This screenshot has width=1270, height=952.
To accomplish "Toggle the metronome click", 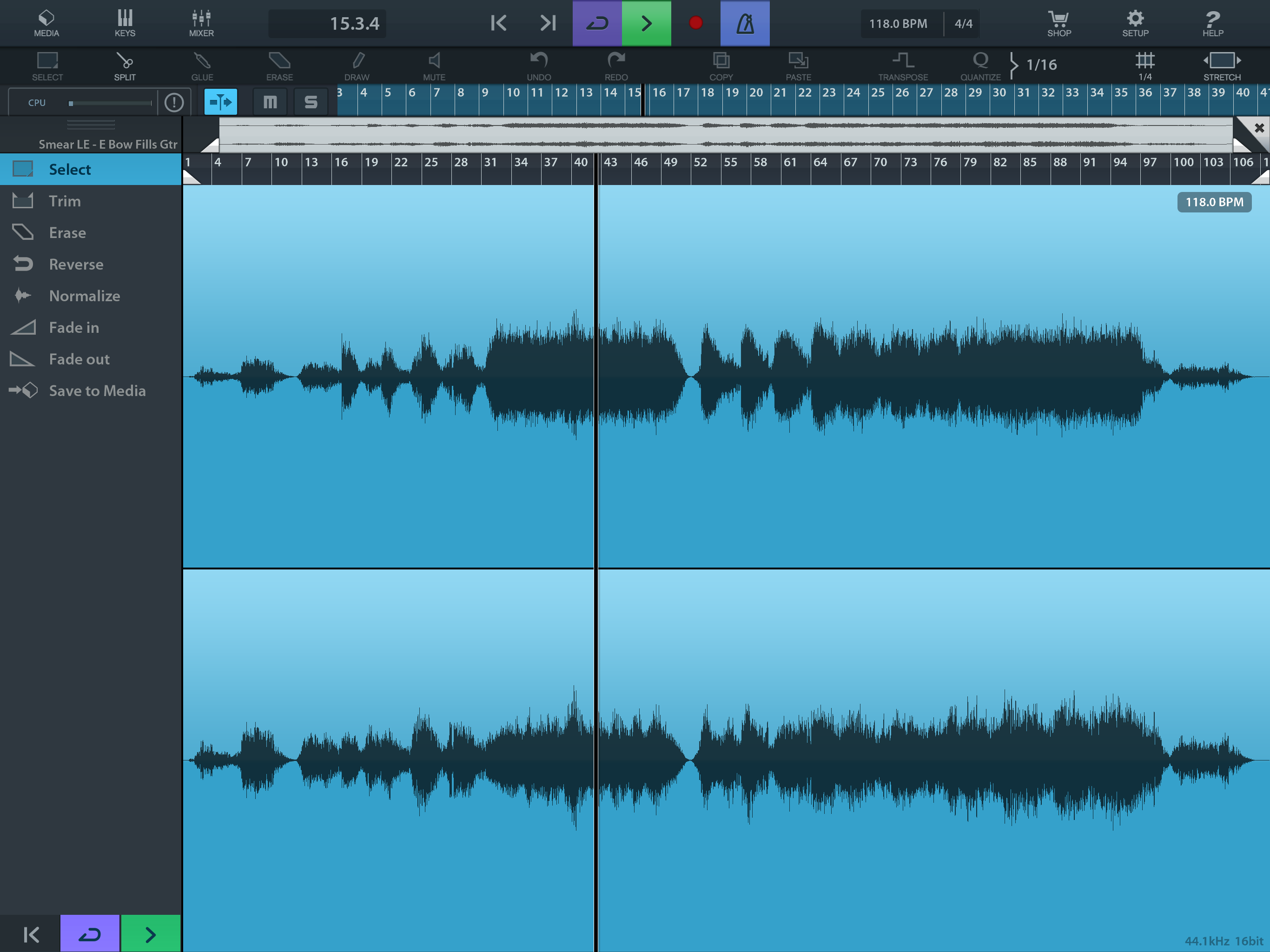I will point(745,23).
